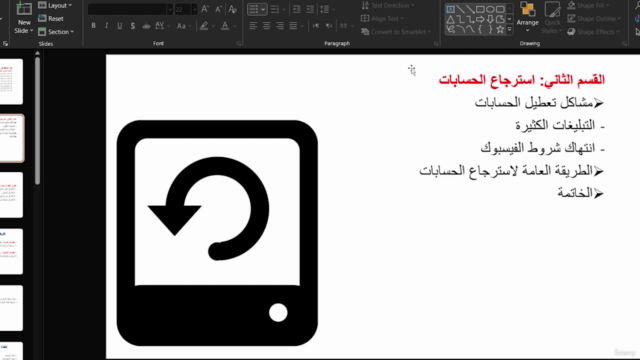Screen dimensions: 640x360
Task: Expand the font name dropdown arrow
Action: coord(170,9)
